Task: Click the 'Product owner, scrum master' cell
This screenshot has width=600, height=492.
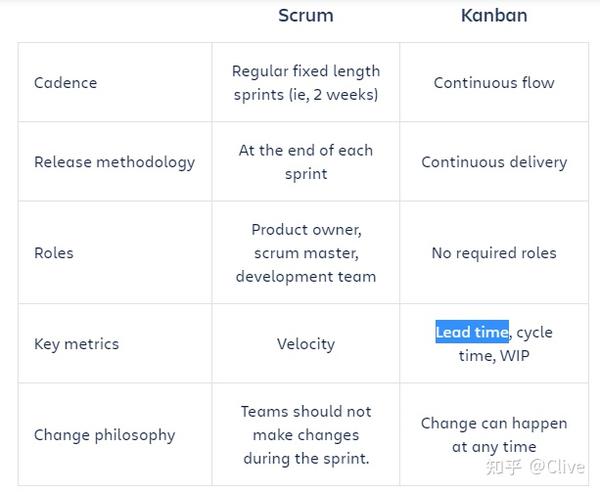Action: 305,253
